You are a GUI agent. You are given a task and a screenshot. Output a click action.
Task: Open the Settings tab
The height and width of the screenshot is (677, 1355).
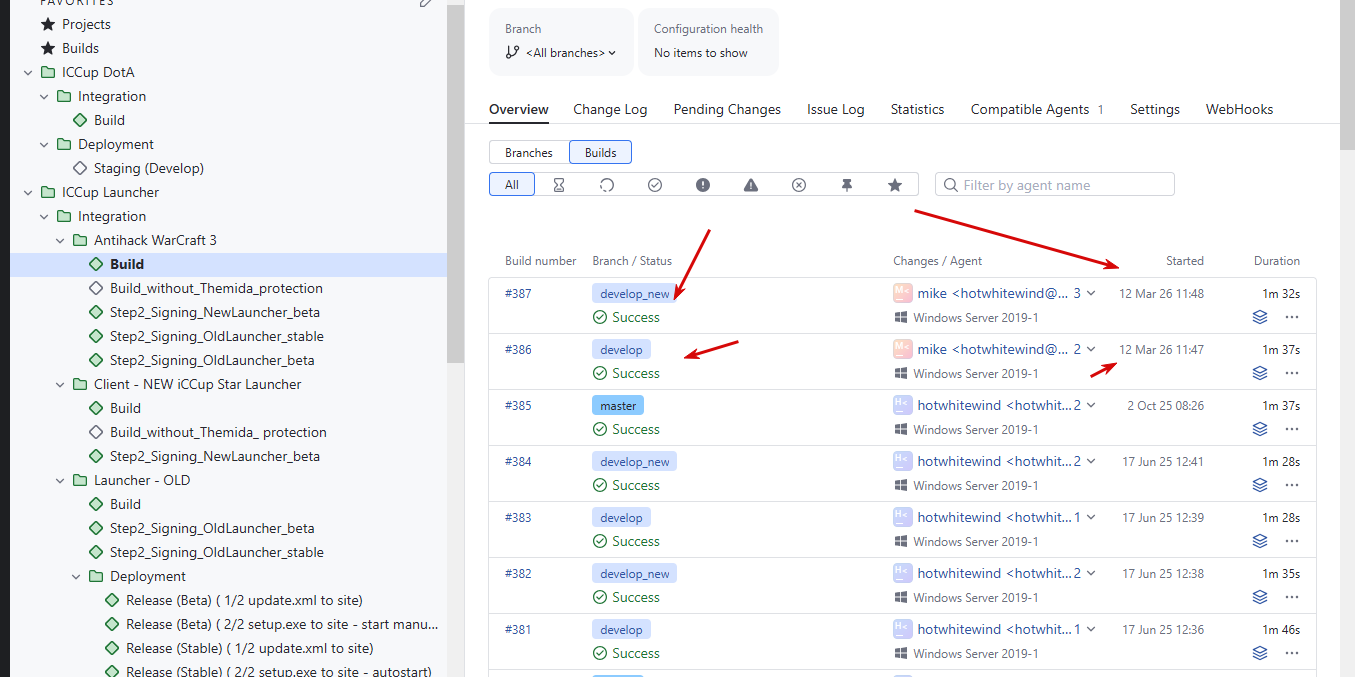click(x=1155, y=109)
